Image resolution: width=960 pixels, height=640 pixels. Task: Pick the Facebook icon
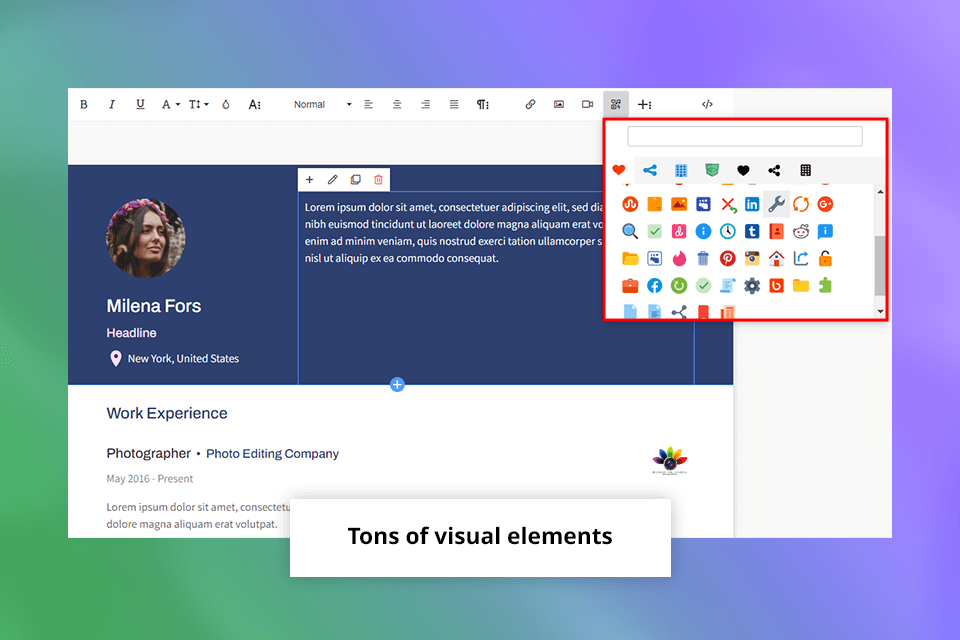pyautogui.click(x=654, y=285)
